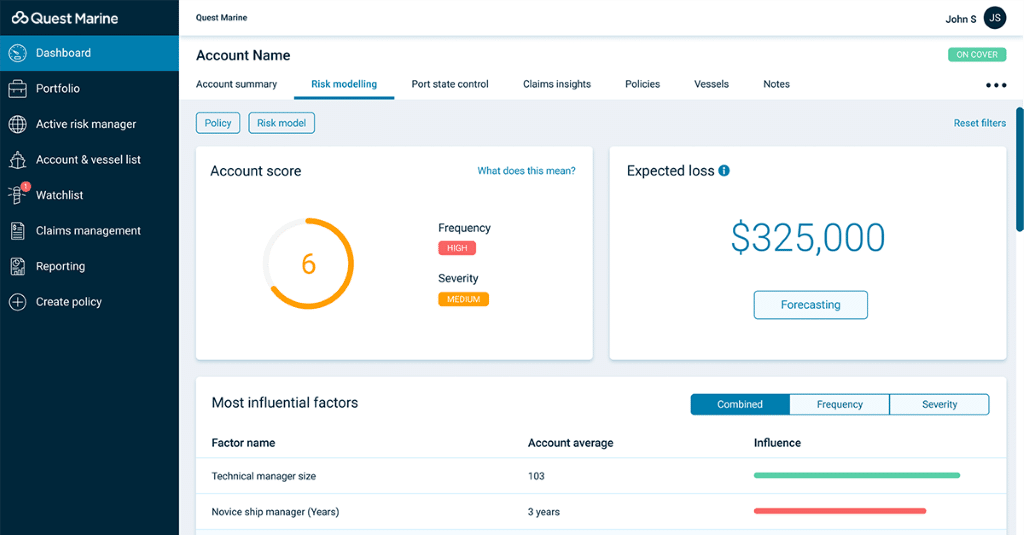
Task: Click the Active risk manager globe icon
Action: 17,124
